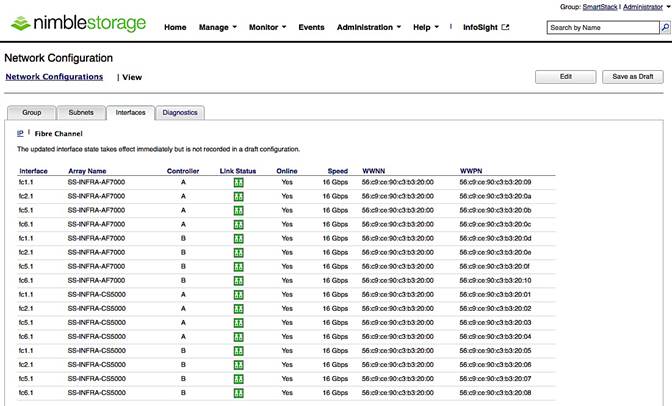Click the WWNN column header
Viewport: 672px width, 406px height.
click(374, 171)
